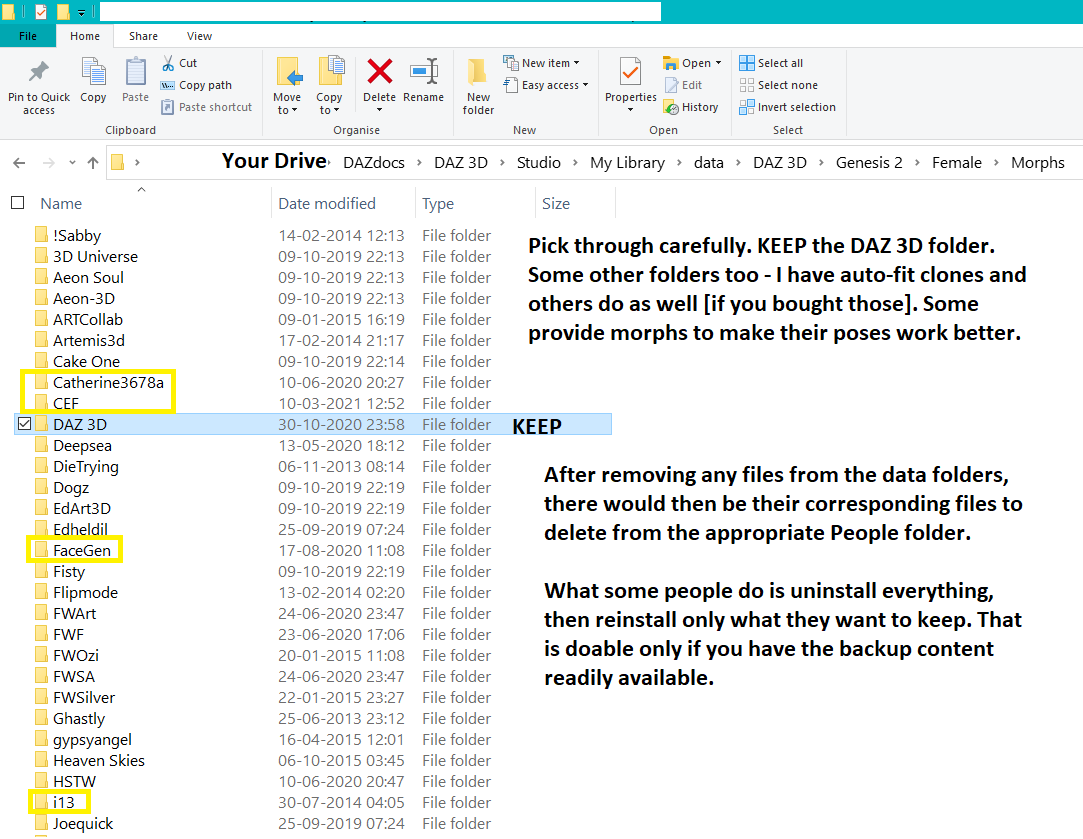Select the DieTrying folder
Image resolution: width=1083 pixels, height=839 pixels.
click(x=86, y=466)
